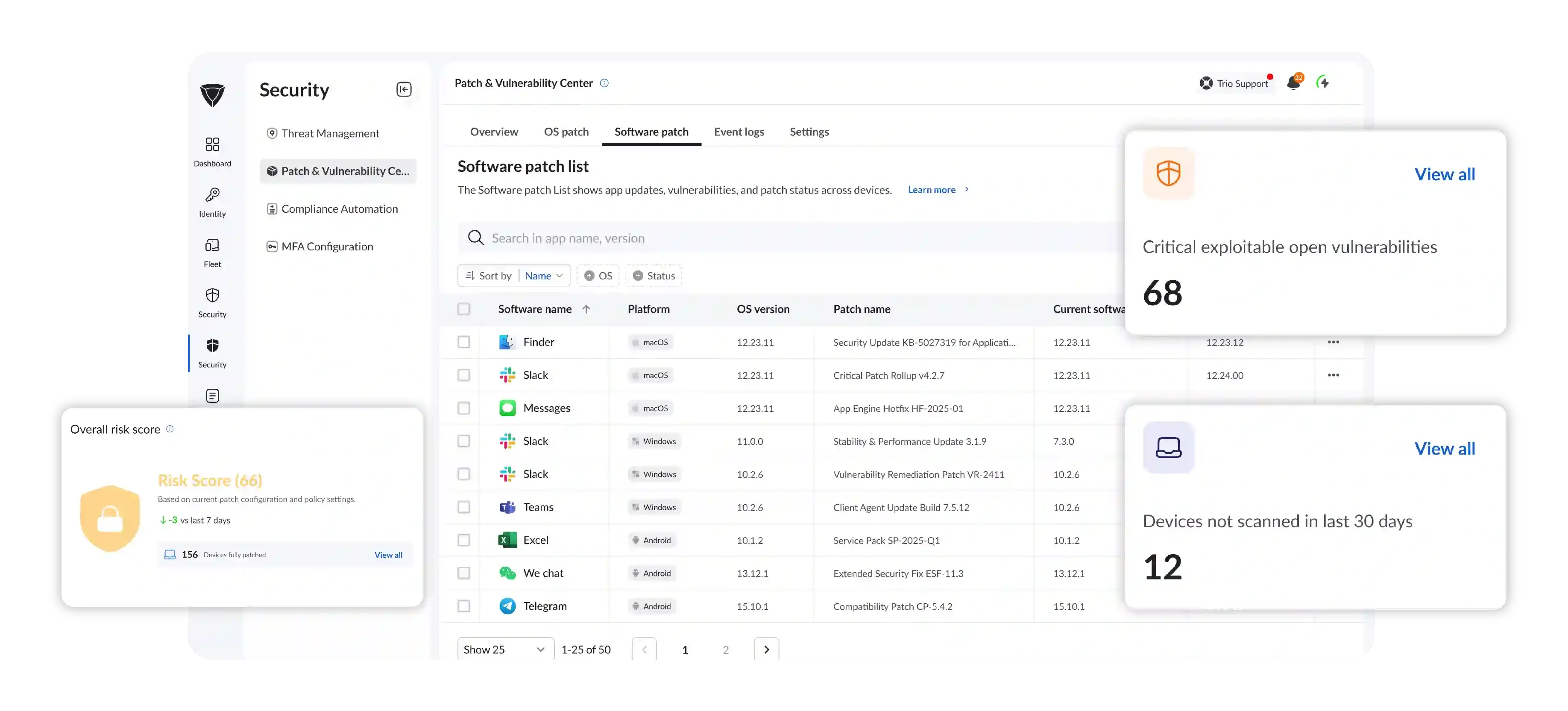The image size is (1568, 711).
Task: Toggle the select-all checkbox in table header
Action: [x=464, y=308]
